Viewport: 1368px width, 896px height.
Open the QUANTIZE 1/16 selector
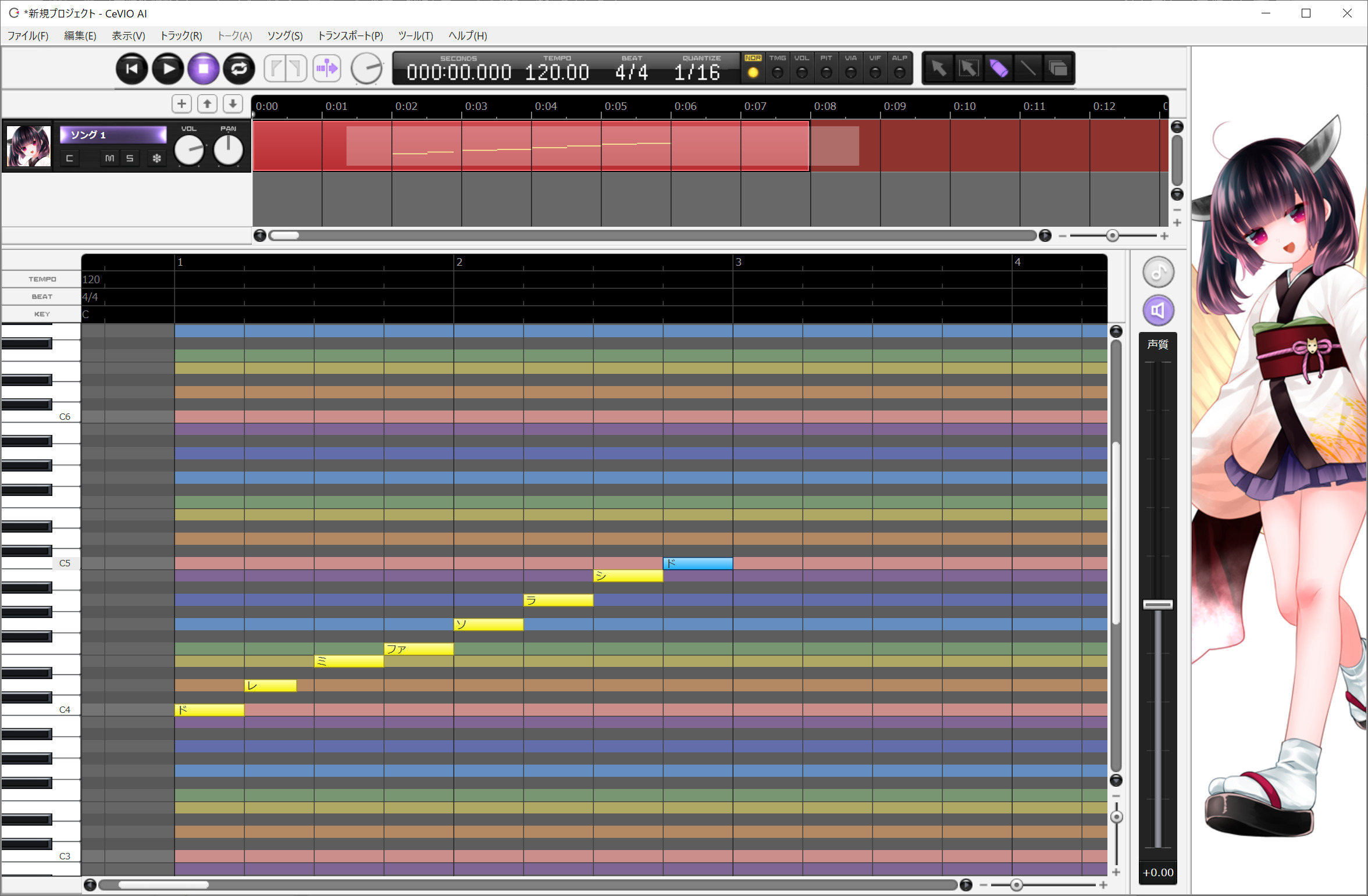[x=697, y=72]
